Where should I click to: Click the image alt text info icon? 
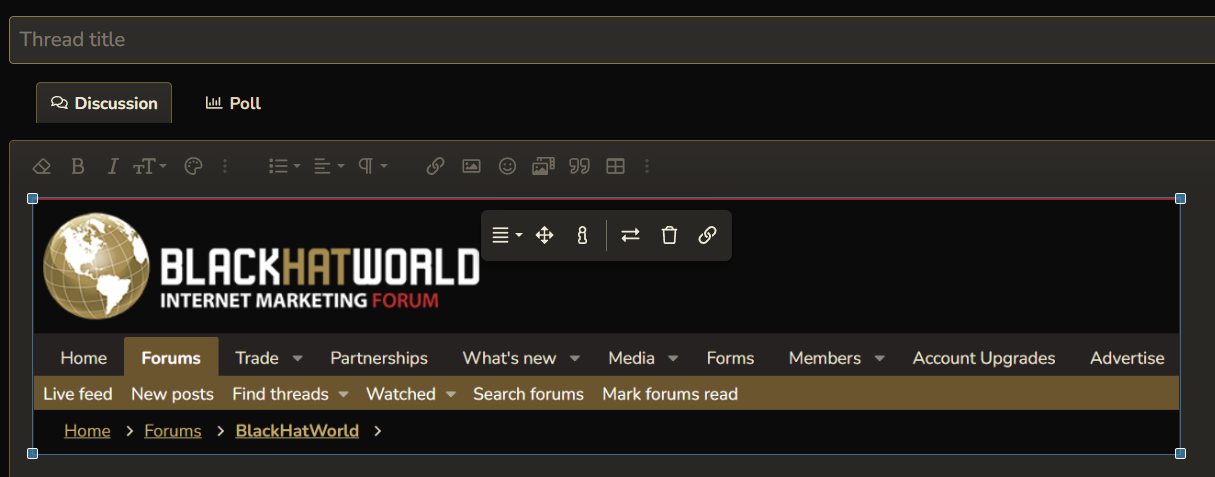(x=582, y=235)
